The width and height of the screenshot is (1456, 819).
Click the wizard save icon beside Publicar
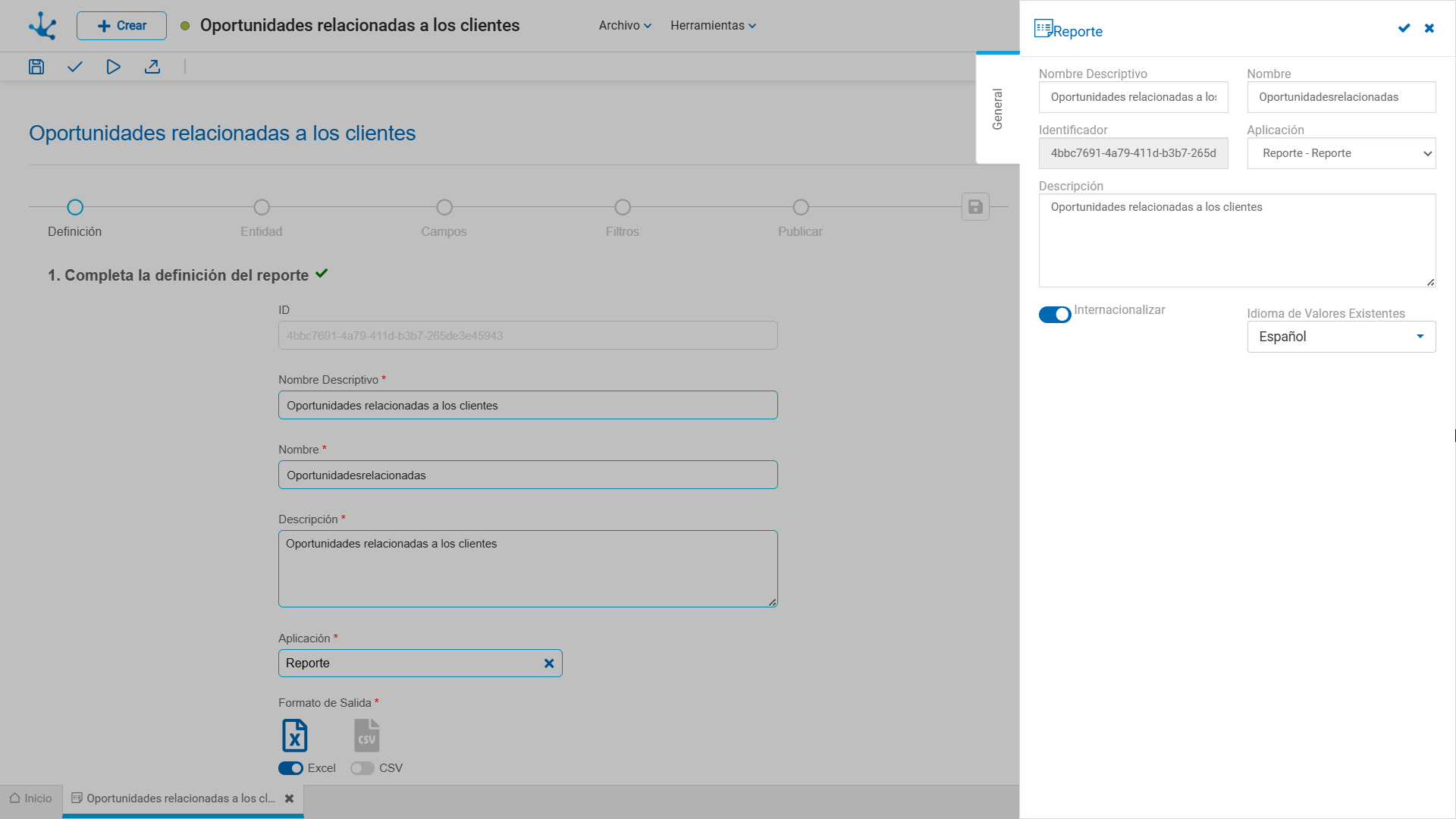click(975, 206)
